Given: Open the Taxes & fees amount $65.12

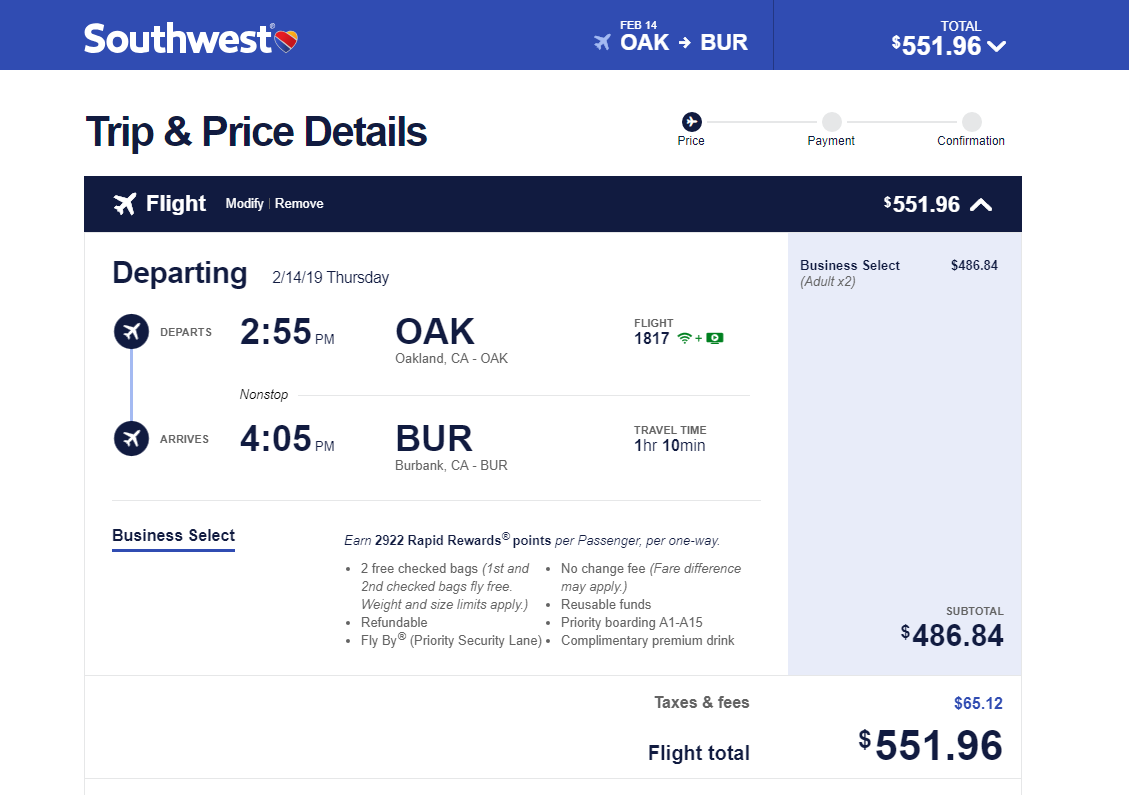Looking at the screenshot, I should pos(978,704).
